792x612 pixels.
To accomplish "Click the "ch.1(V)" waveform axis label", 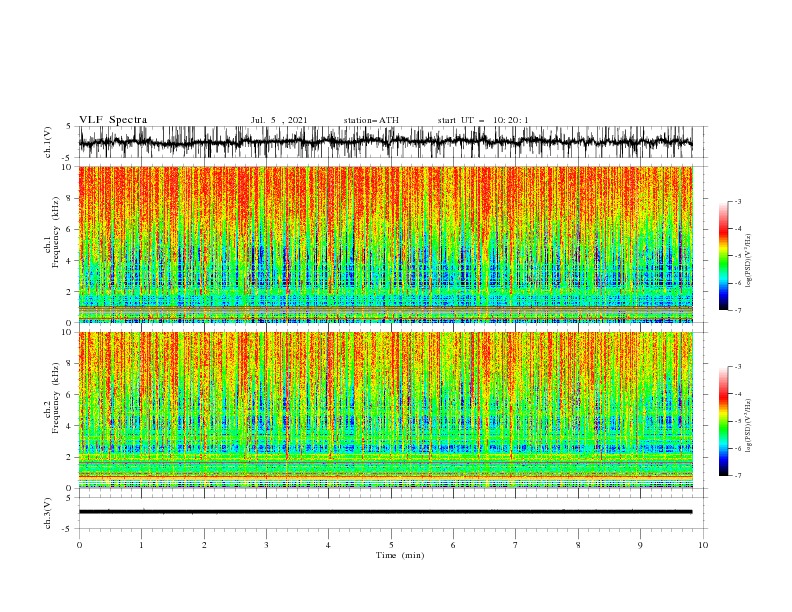I will (x=48, y=142).
